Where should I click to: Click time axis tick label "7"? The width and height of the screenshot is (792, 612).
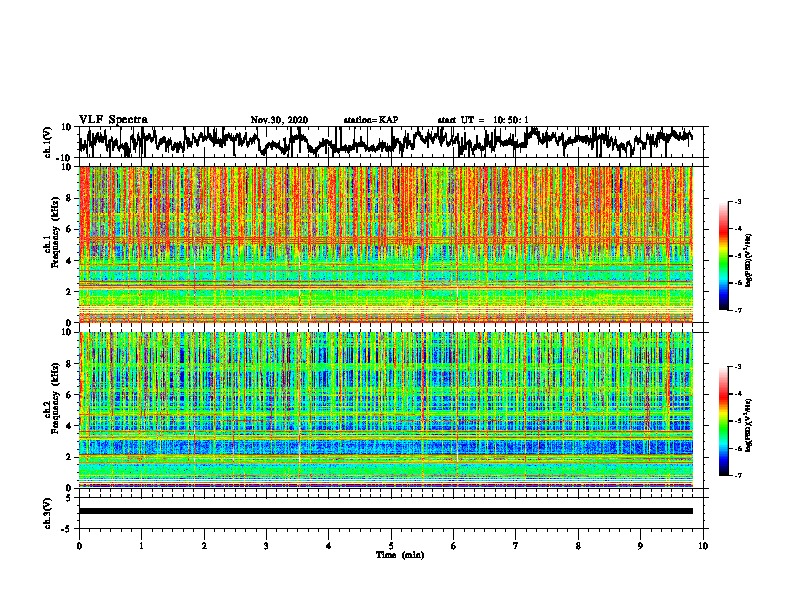pos(516,546)
